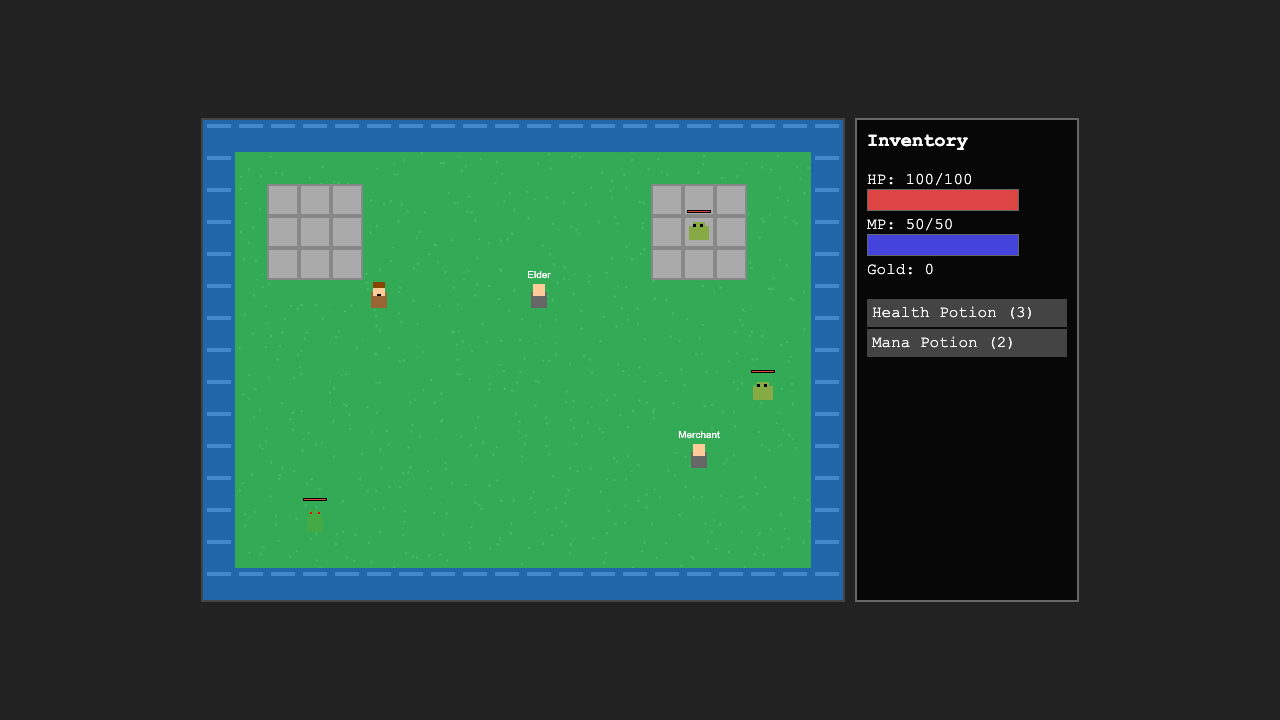Click the 'HP: 100/100' label

tap(920, 180)
